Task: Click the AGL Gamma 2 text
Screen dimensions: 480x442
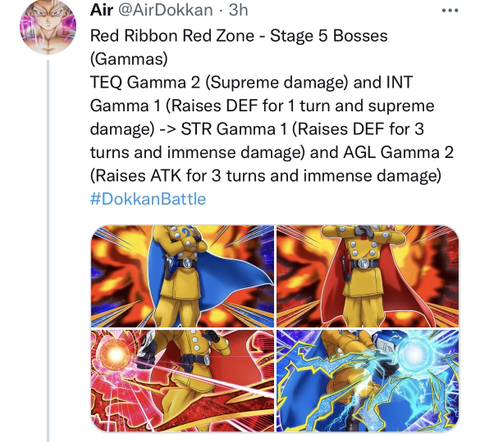Action: [x=398, y=152]
